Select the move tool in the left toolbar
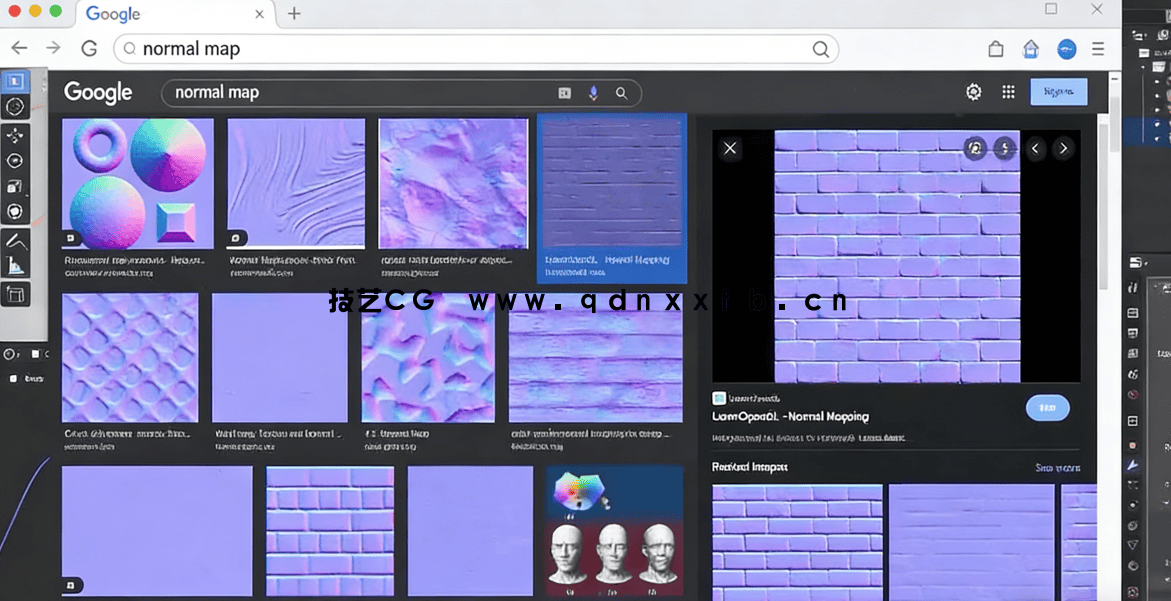 point(14,134)
